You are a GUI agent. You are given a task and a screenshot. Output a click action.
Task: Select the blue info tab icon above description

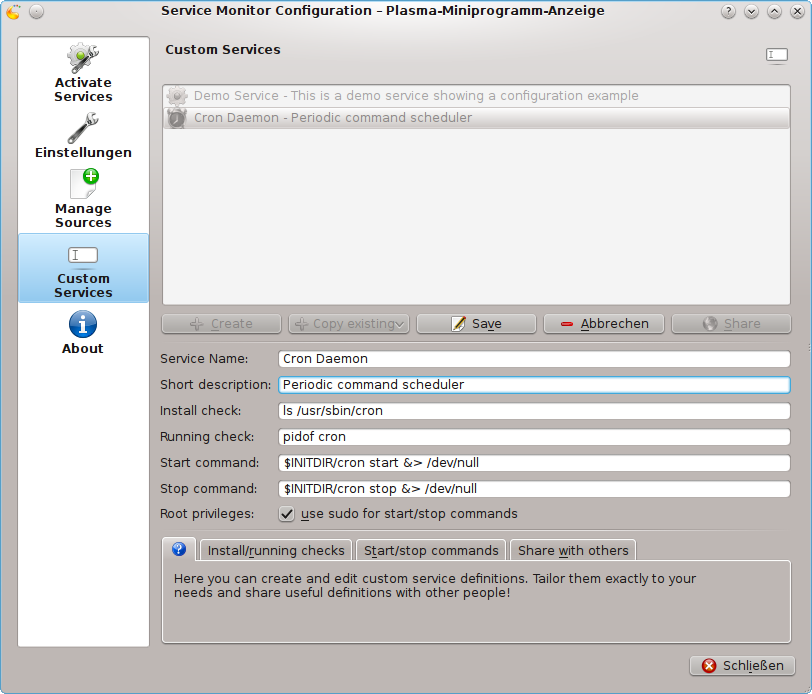178,548
